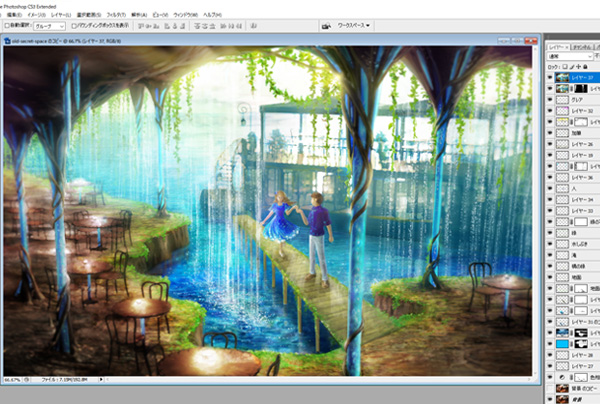Toggle the バウンディングボックスを表示 checkbox

point(74,26)
